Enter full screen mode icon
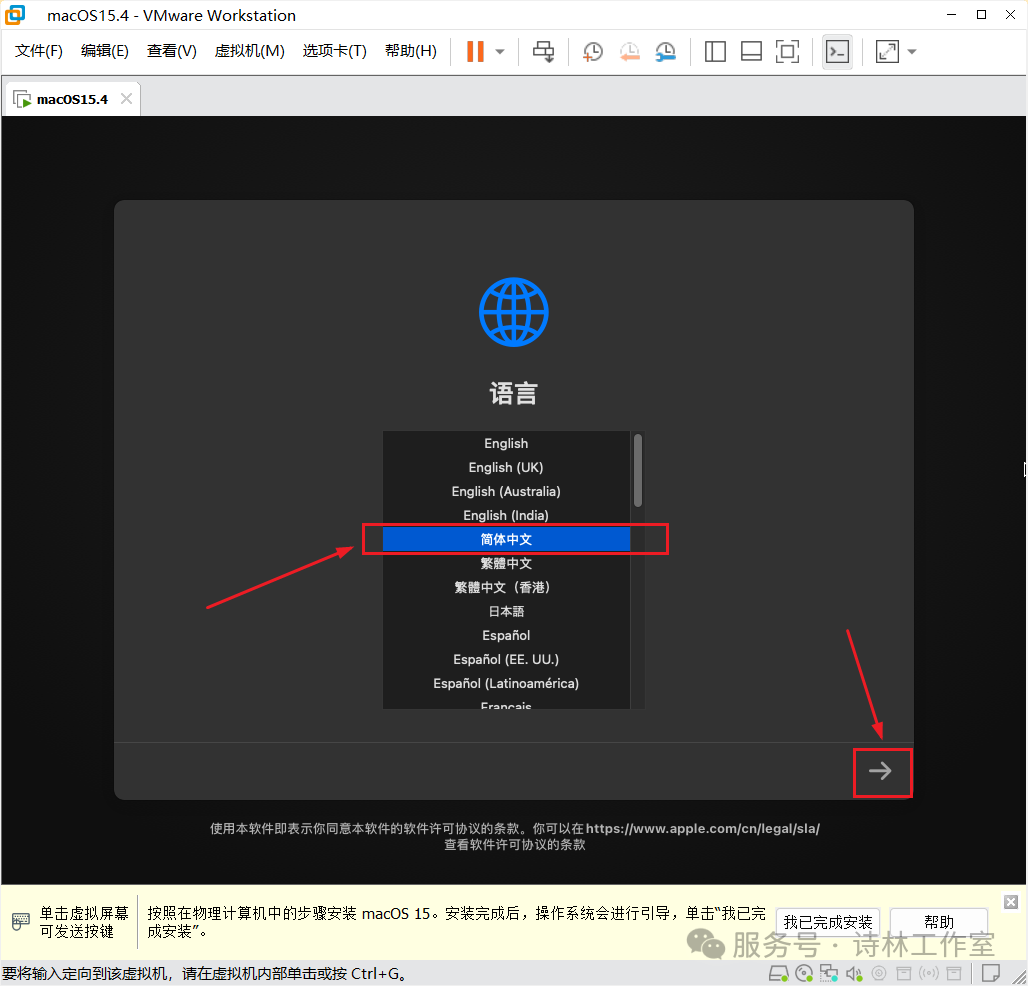This screenshot has height=986, width=1028. (787, 52)
